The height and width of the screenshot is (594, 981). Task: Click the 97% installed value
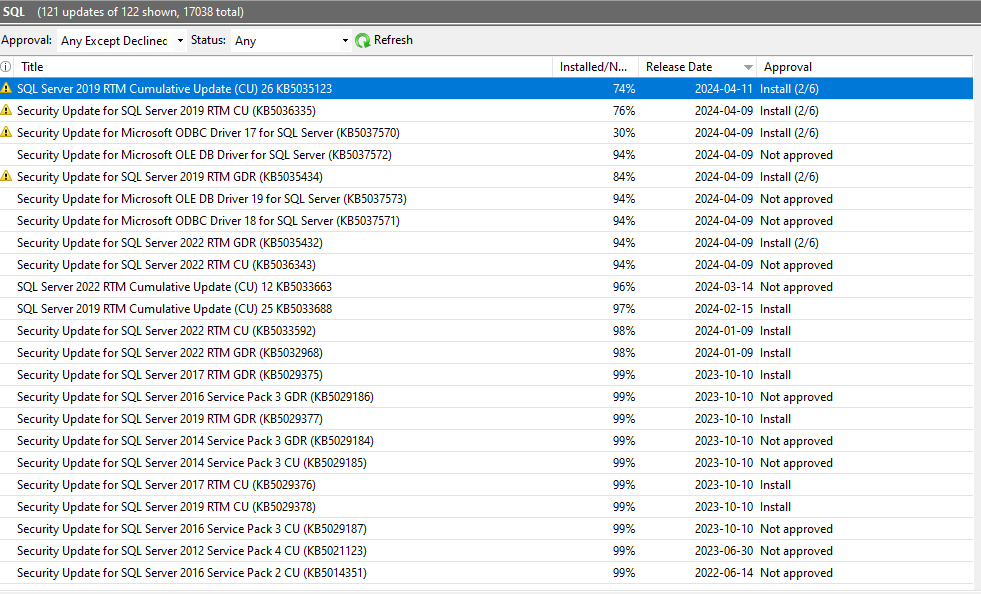pyautogui.click(x=624, y=309)
